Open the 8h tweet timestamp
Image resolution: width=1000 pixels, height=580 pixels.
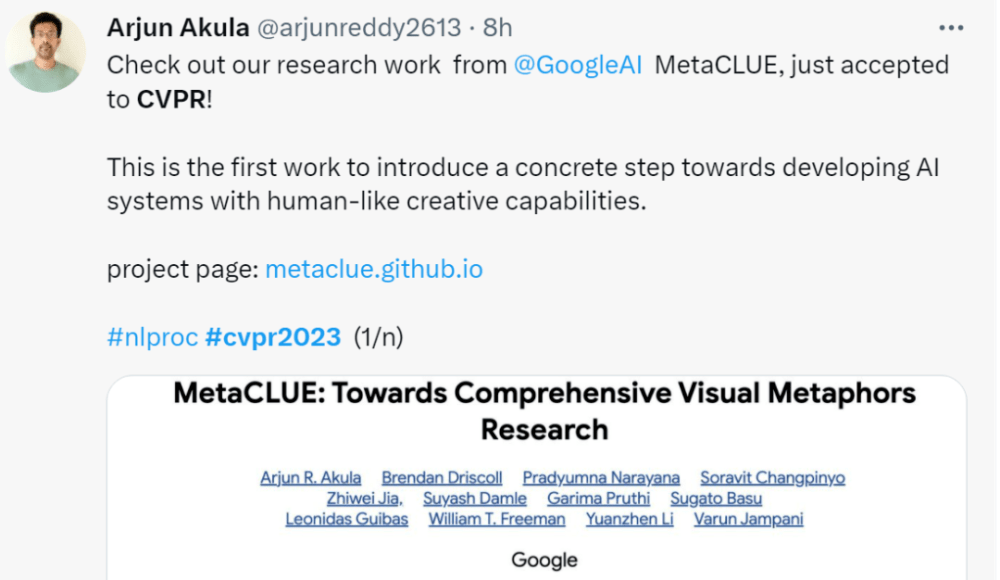[x=497, y=27]
